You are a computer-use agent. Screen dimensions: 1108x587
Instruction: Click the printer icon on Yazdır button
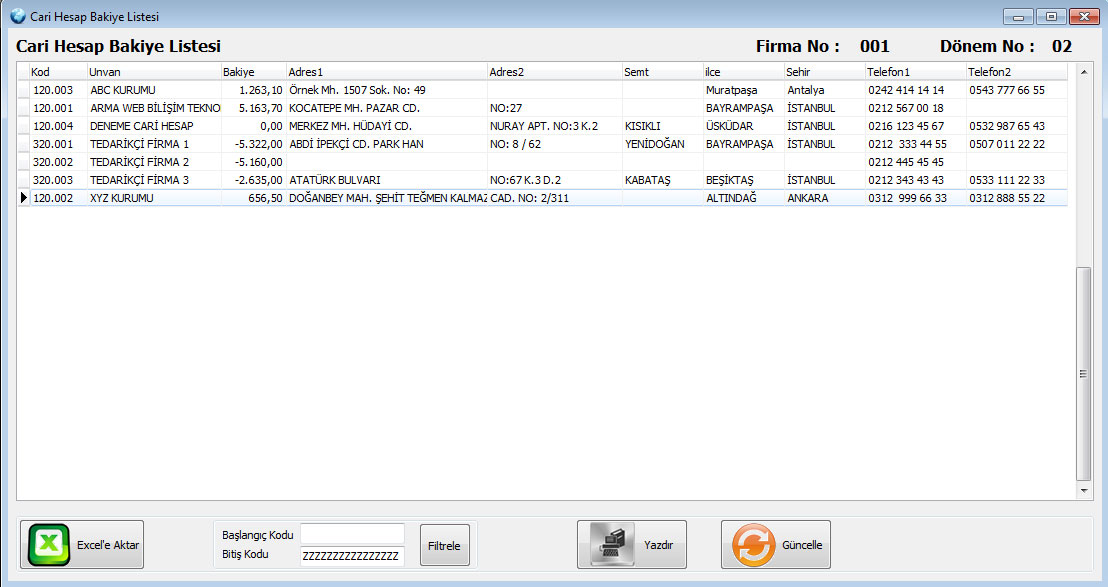tap(612, 545)
